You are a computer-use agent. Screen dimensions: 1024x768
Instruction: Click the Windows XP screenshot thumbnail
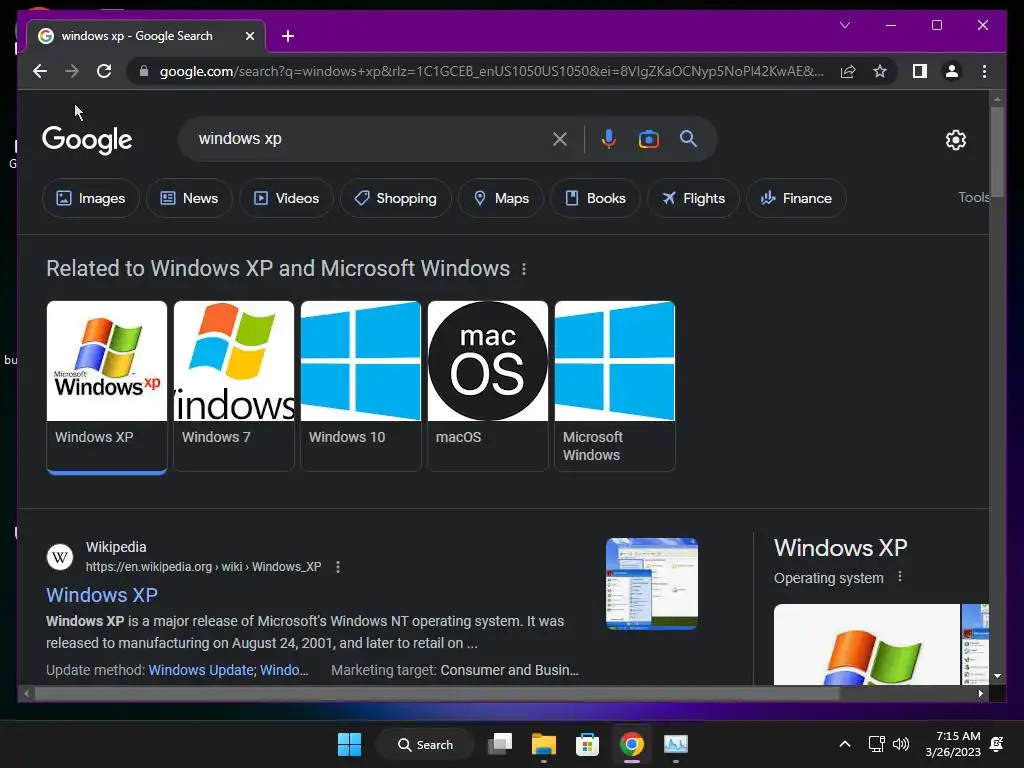(x=652, y=583)
